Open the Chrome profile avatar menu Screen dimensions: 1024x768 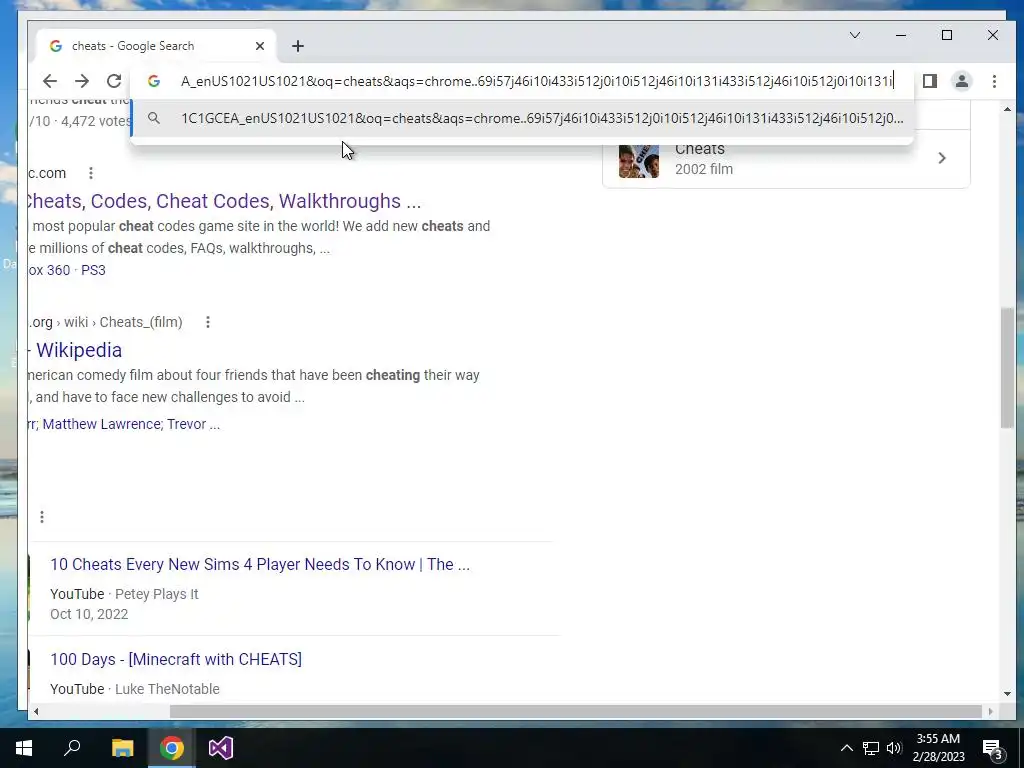[962, 81]
